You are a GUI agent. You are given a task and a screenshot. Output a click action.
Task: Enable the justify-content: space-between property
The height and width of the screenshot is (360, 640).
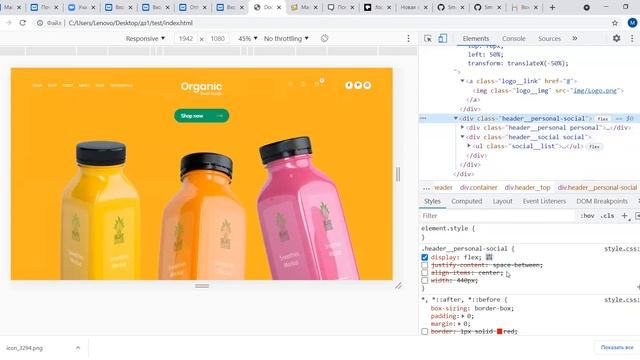click(424, 265)
